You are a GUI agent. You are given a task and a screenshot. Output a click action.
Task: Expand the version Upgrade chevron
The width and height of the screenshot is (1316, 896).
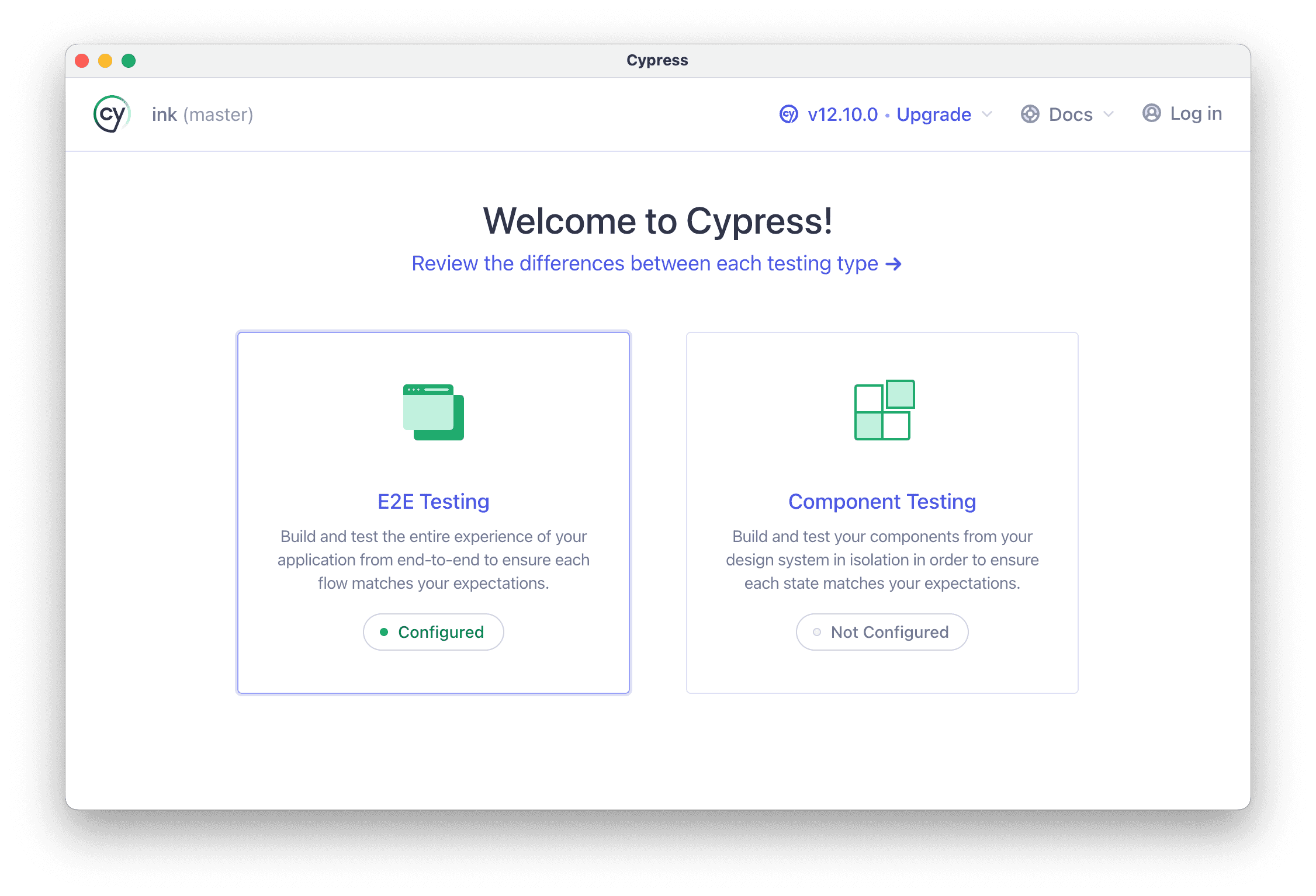987,114
